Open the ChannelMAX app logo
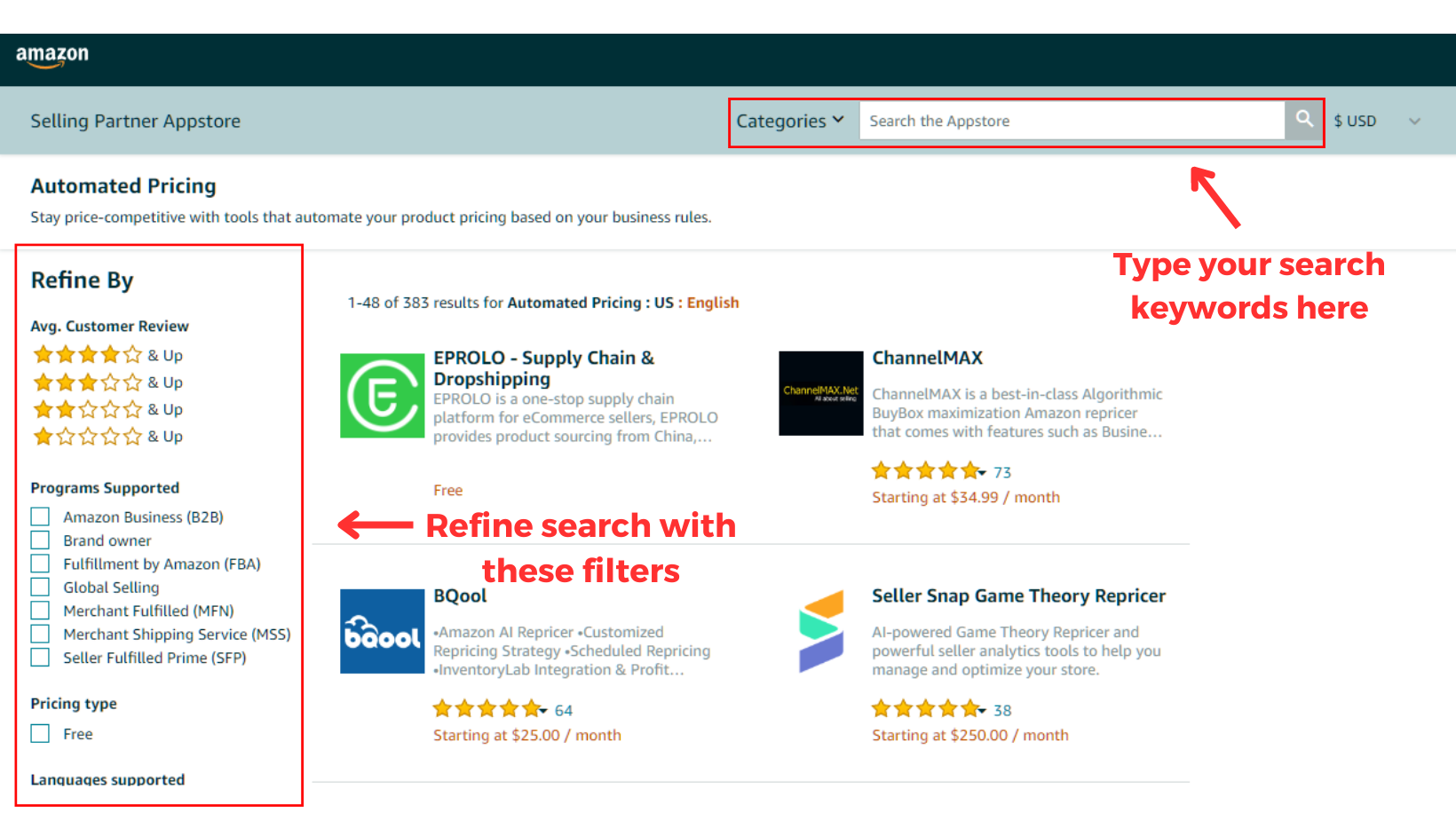The image size is (1456, 820). (x=821, y=393)
